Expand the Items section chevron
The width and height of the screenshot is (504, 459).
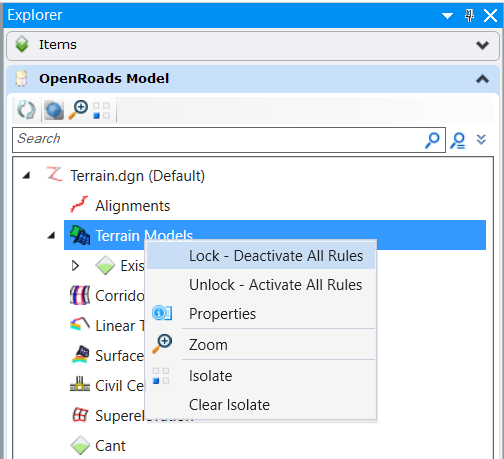[x=482, y=45]
